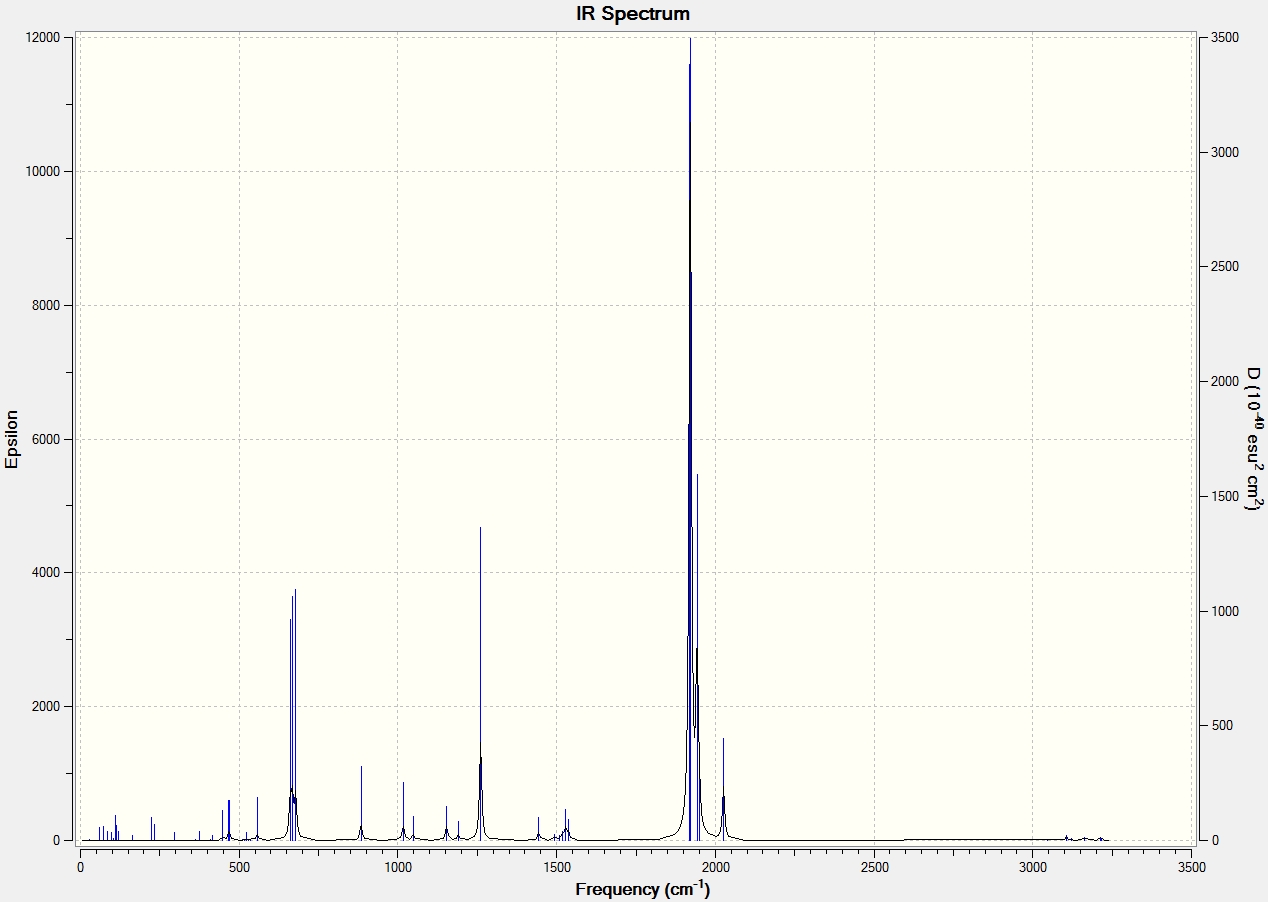Screen dimensions: 1268x902
Task: Click the IR Spectrum chart title
Action: coord(632,14)
